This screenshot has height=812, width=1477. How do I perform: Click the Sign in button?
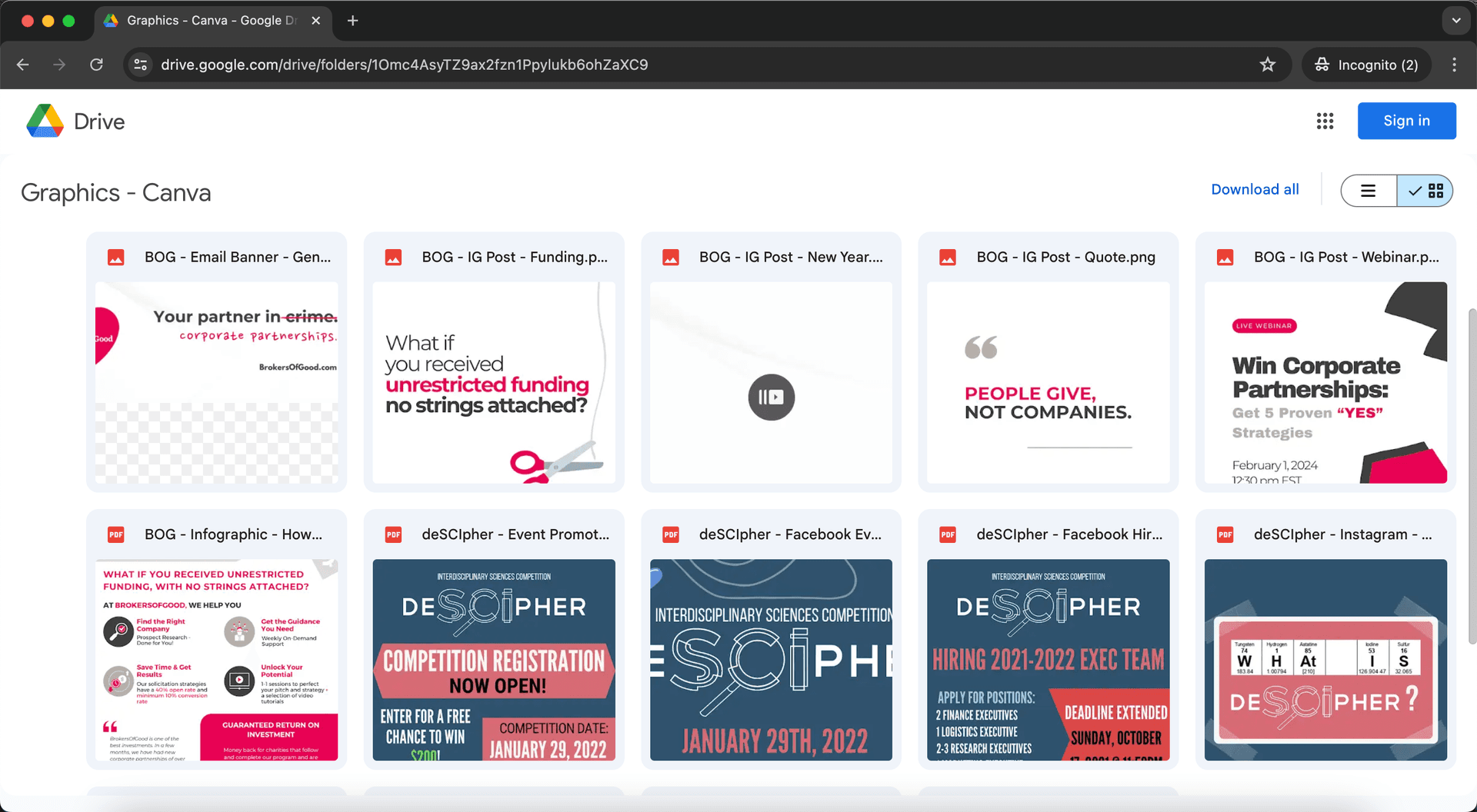pyautogui.click(x=1406, y=121)
